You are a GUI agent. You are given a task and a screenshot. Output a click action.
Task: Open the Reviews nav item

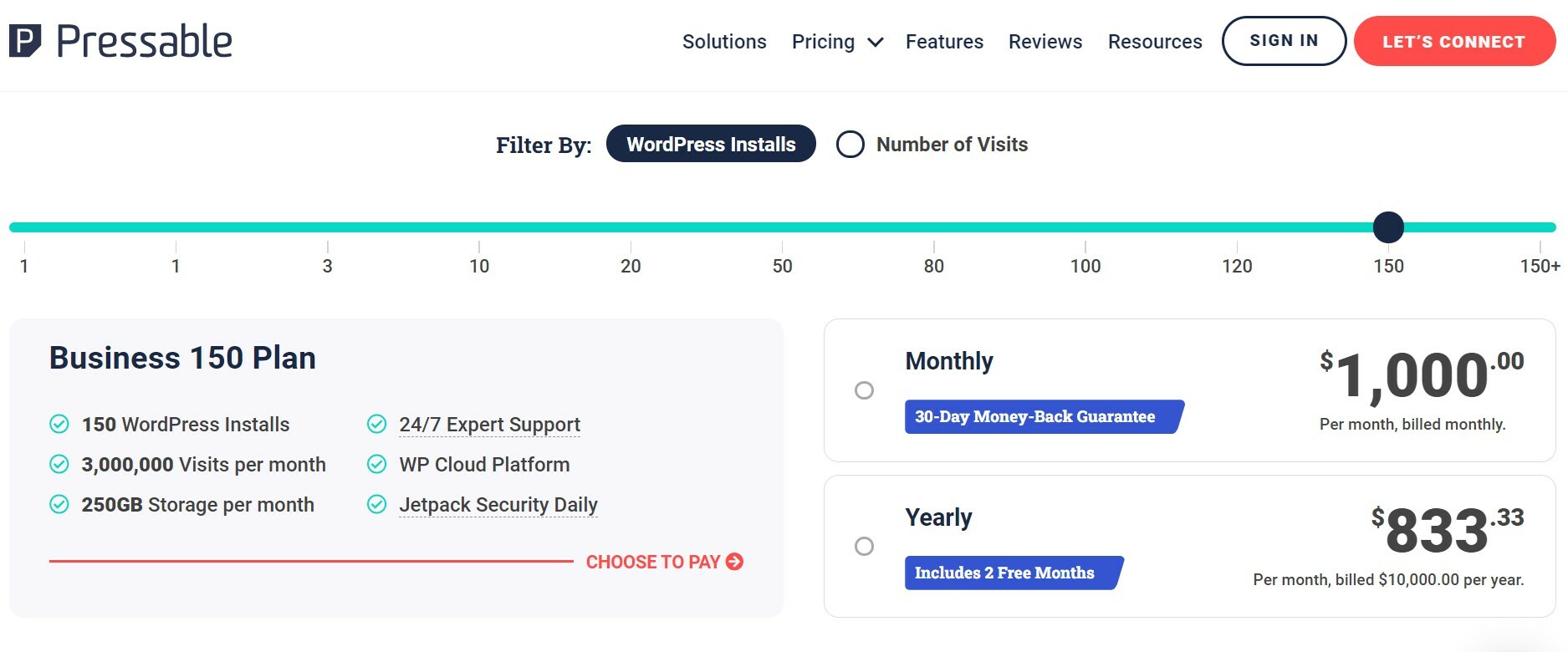coord(1044,42)
